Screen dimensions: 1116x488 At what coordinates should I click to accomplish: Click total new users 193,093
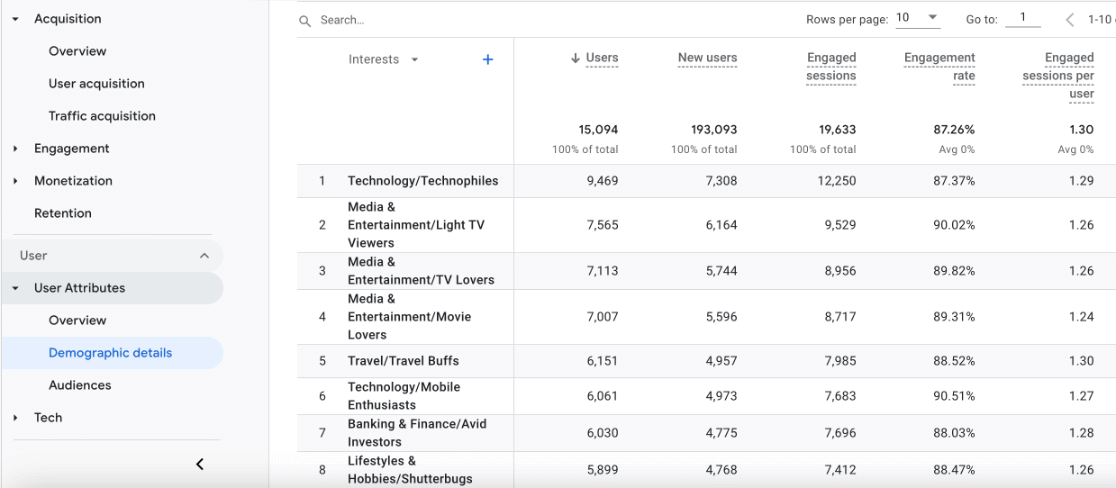714,130
